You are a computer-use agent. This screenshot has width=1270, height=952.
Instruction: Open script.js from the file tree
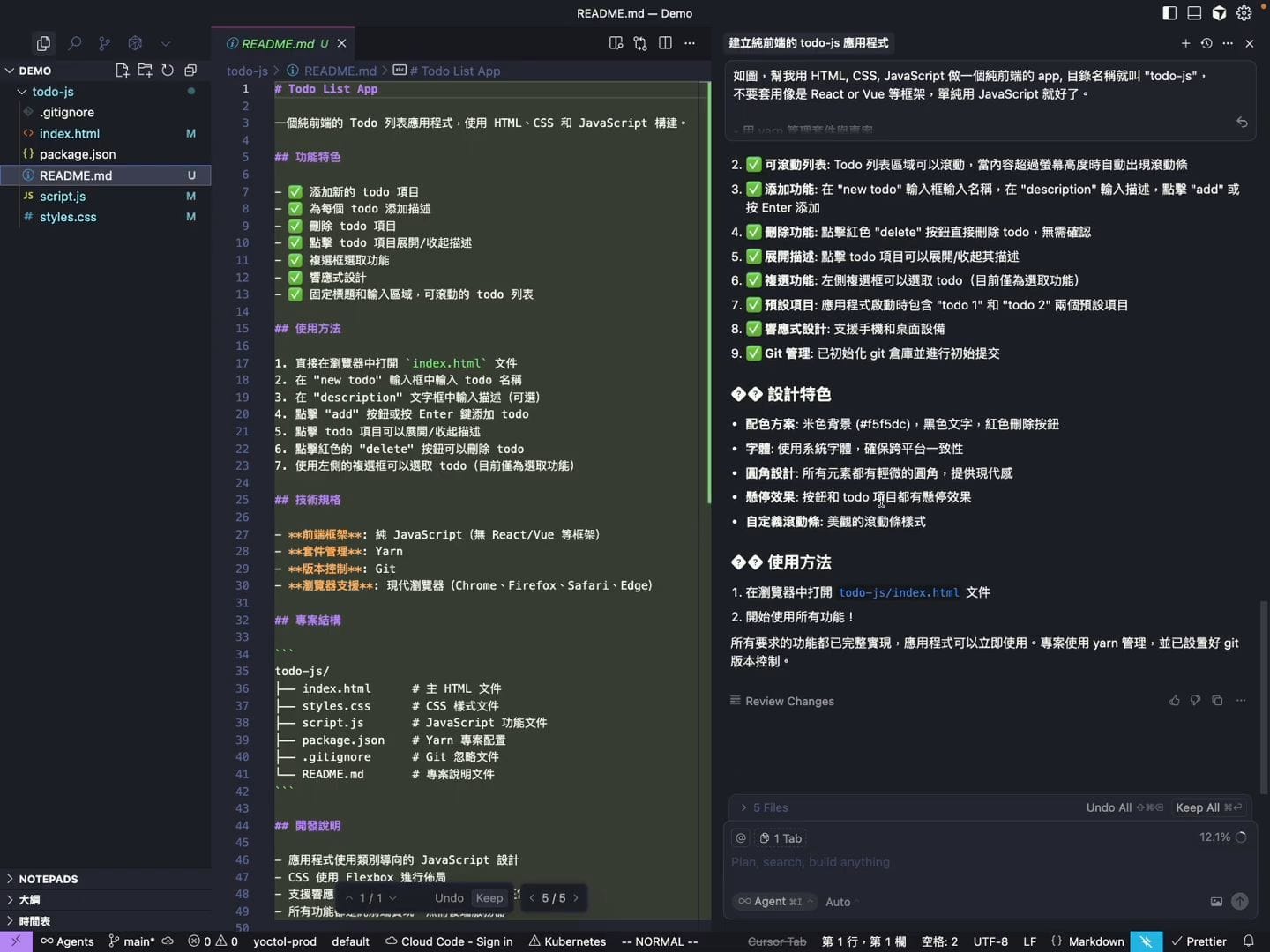click(63, 197)
